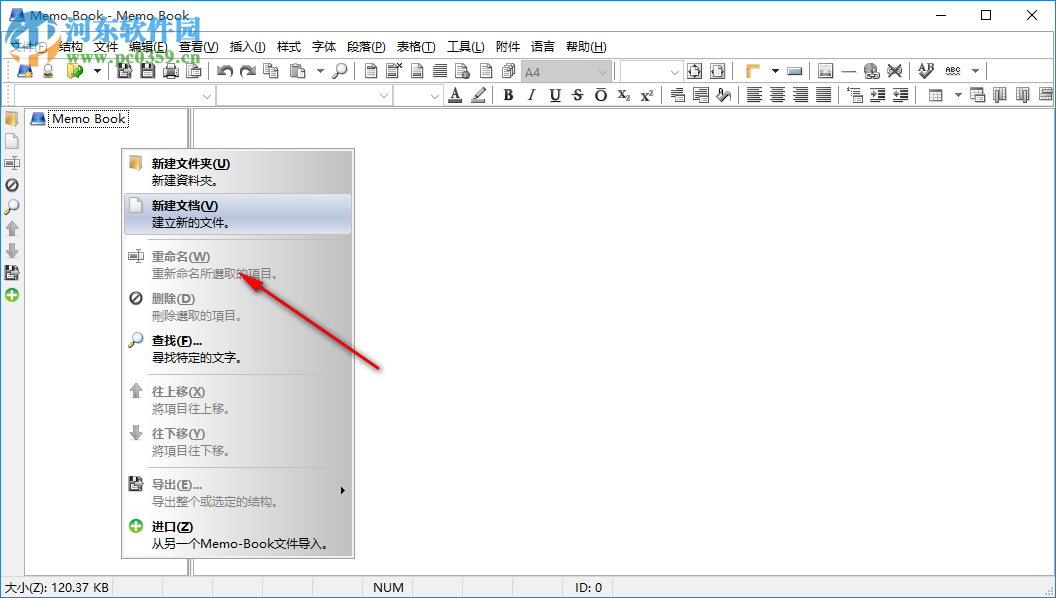1056x598 pixels.
Task: Expand the arrow next to the ruler icon
Action: point(774,71)
